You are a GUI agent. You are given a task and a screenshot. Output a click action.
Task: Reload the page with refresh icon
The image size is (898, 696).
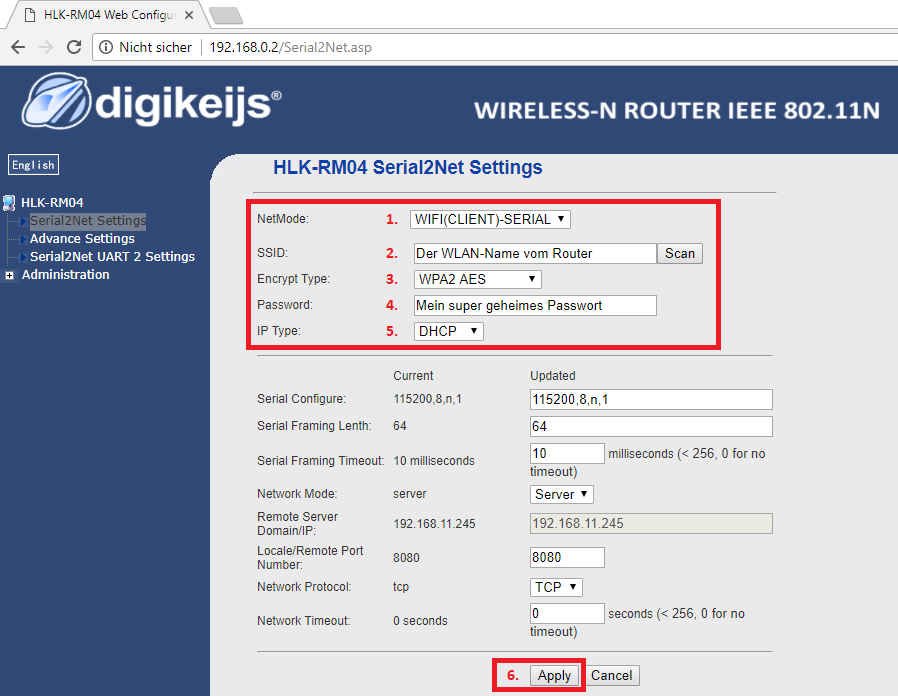pyautogui.click(x=73, y=47)
